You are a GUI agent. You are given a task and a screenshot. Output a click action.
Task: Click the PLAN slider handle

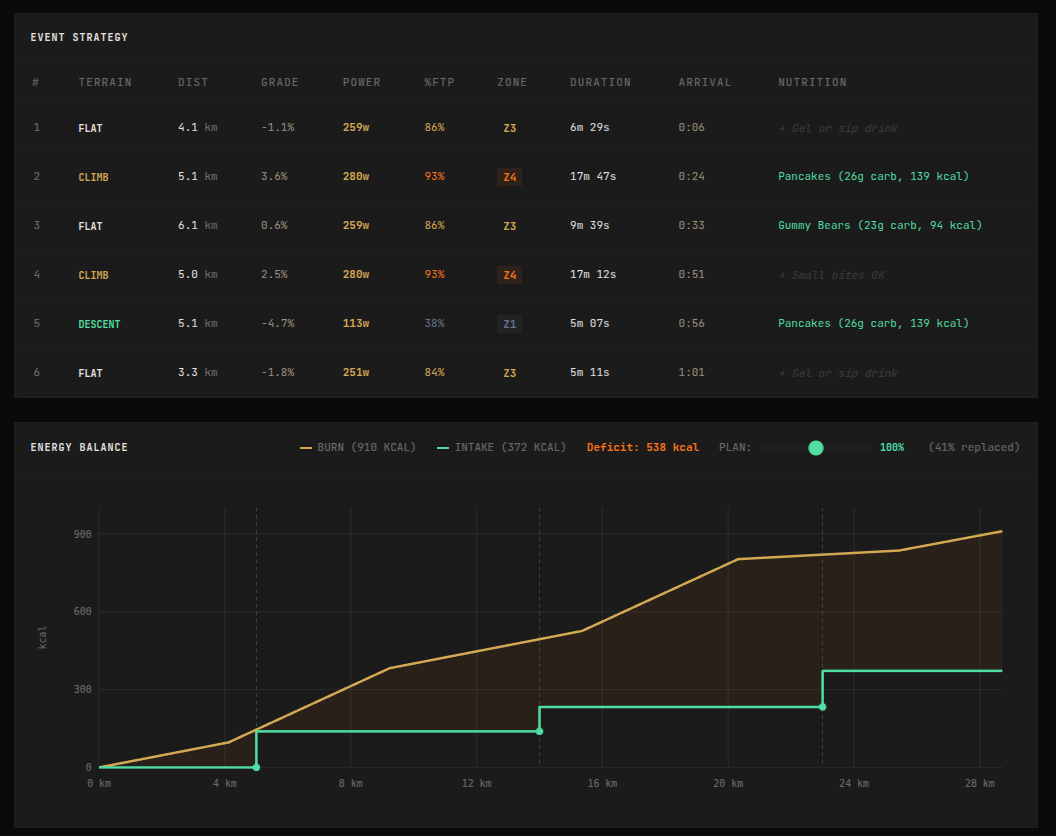(x=816, y=448)
